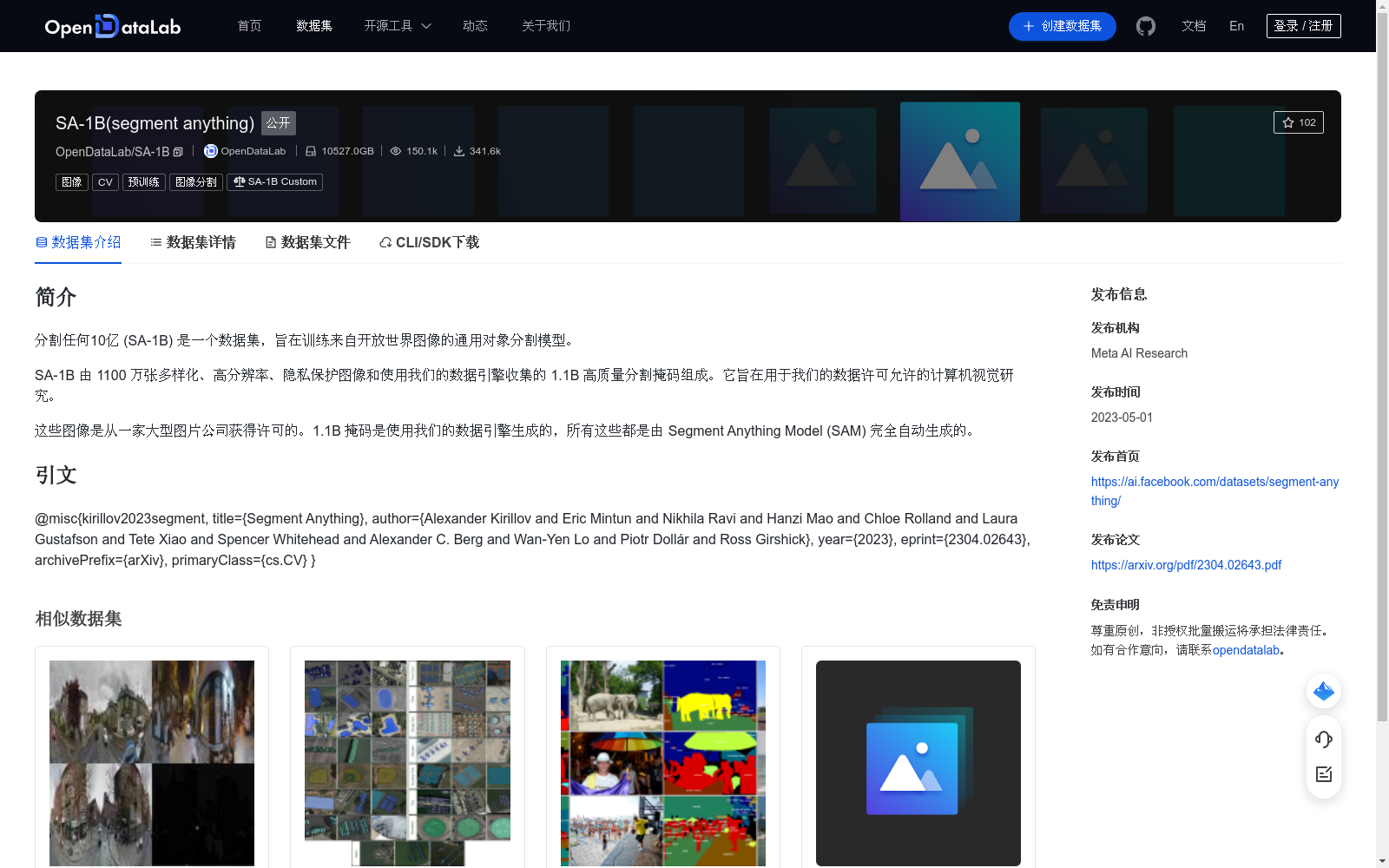Click the SA-1B Custom license tag
Screen dimensions: 1389x868
click(x=274, y=182)
